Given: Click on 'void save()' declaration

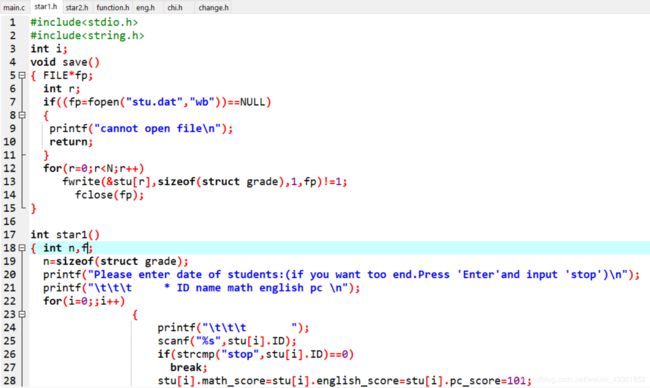Looking at the screenshot, I should [65, 62].
